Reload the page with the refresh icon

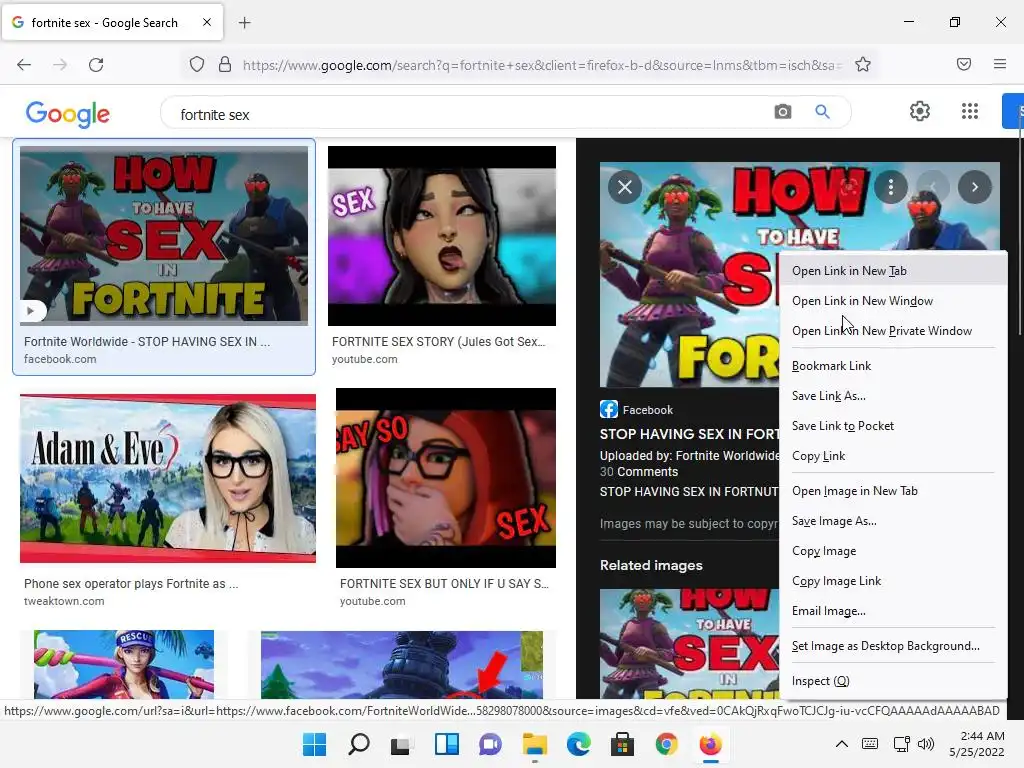[x=96, y=65]
